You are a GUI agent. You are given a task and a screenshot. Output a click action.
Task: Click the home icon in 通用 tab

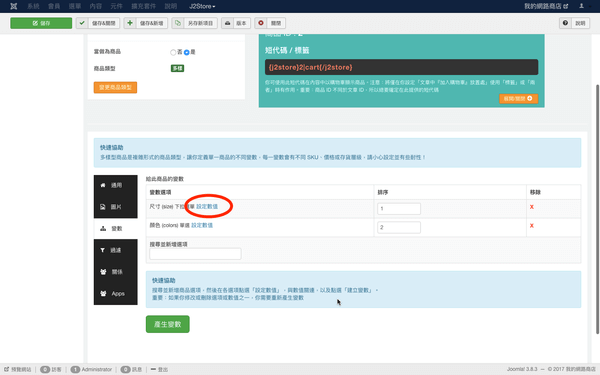[103, 185]
